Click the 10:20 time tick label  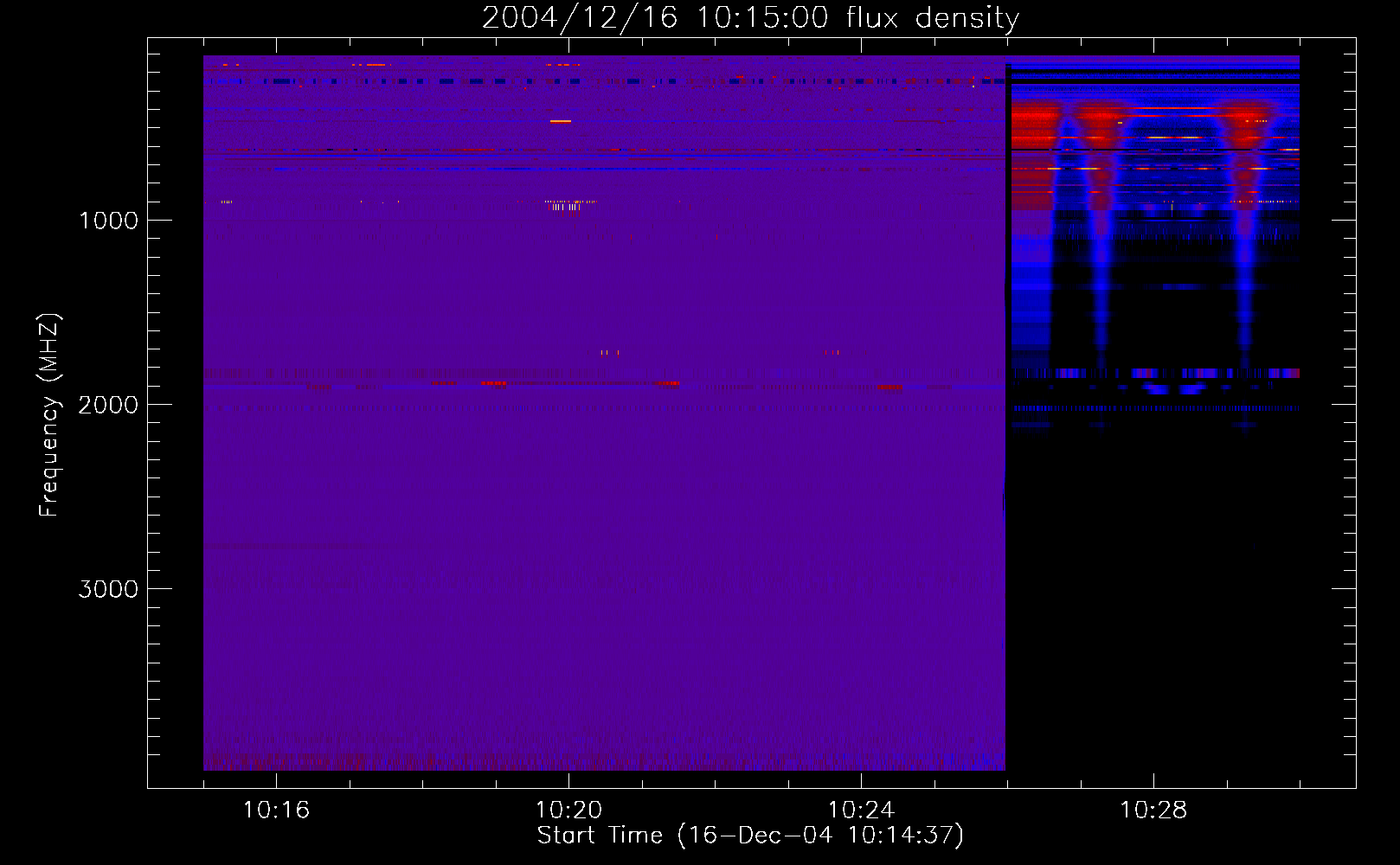pos(568,811)
